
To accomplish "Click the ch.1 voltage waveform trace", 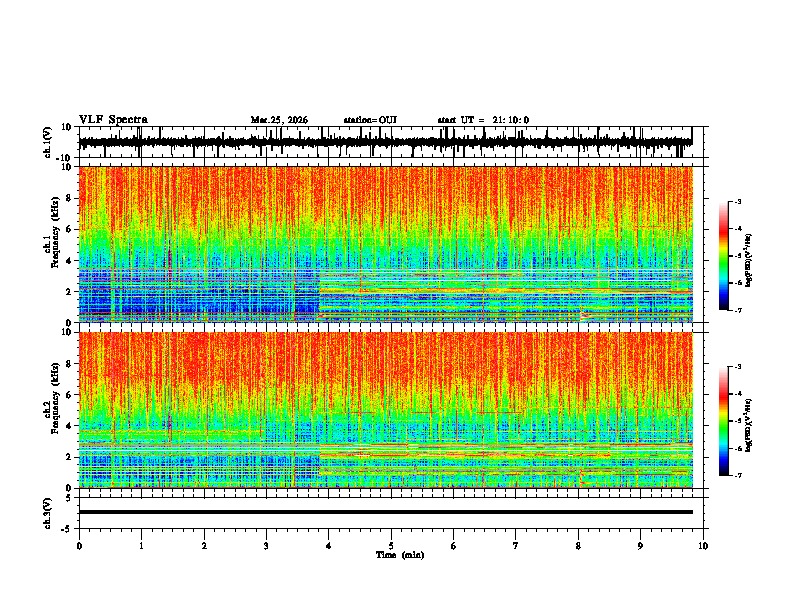I will 385,142.
